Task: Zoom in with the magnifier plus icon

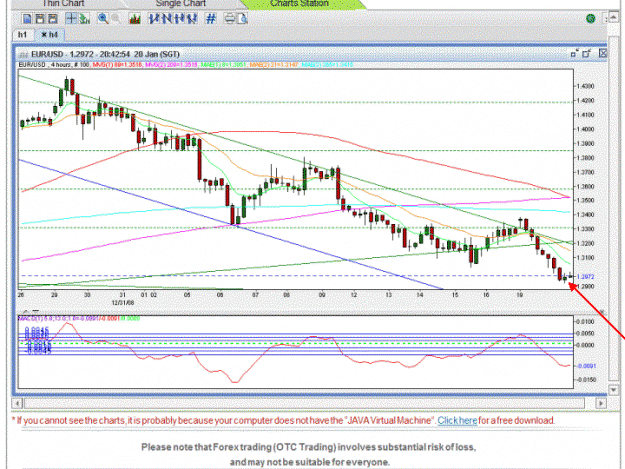Action: pyautogui.click(x=103, y=19)
